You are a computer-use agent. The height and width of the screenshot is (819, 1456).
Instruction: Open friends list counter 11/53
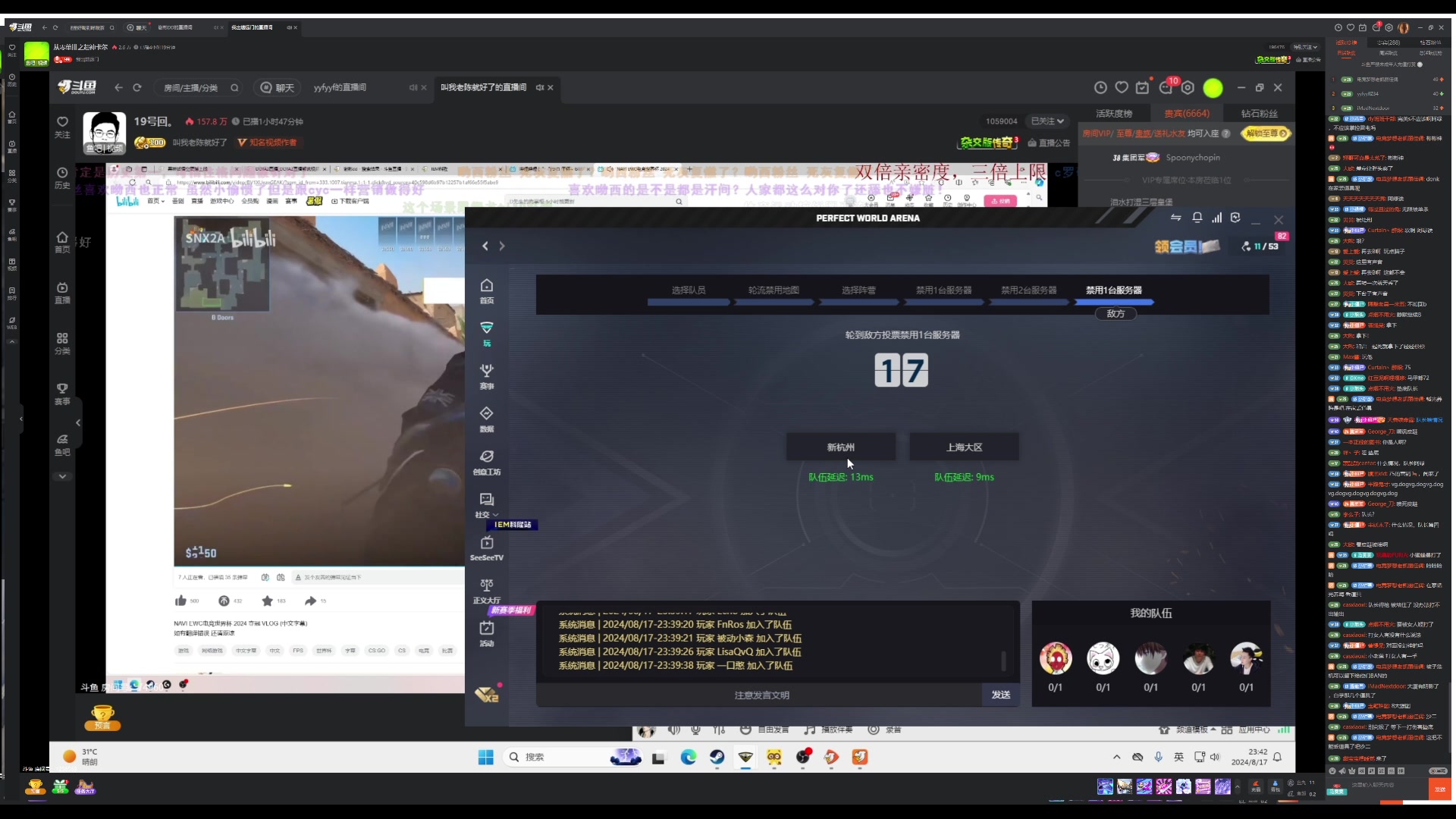[x=1260, y=246]
